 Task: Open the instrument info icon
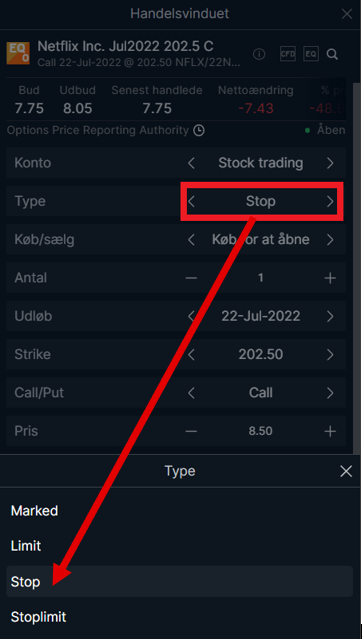click(259, 54)
